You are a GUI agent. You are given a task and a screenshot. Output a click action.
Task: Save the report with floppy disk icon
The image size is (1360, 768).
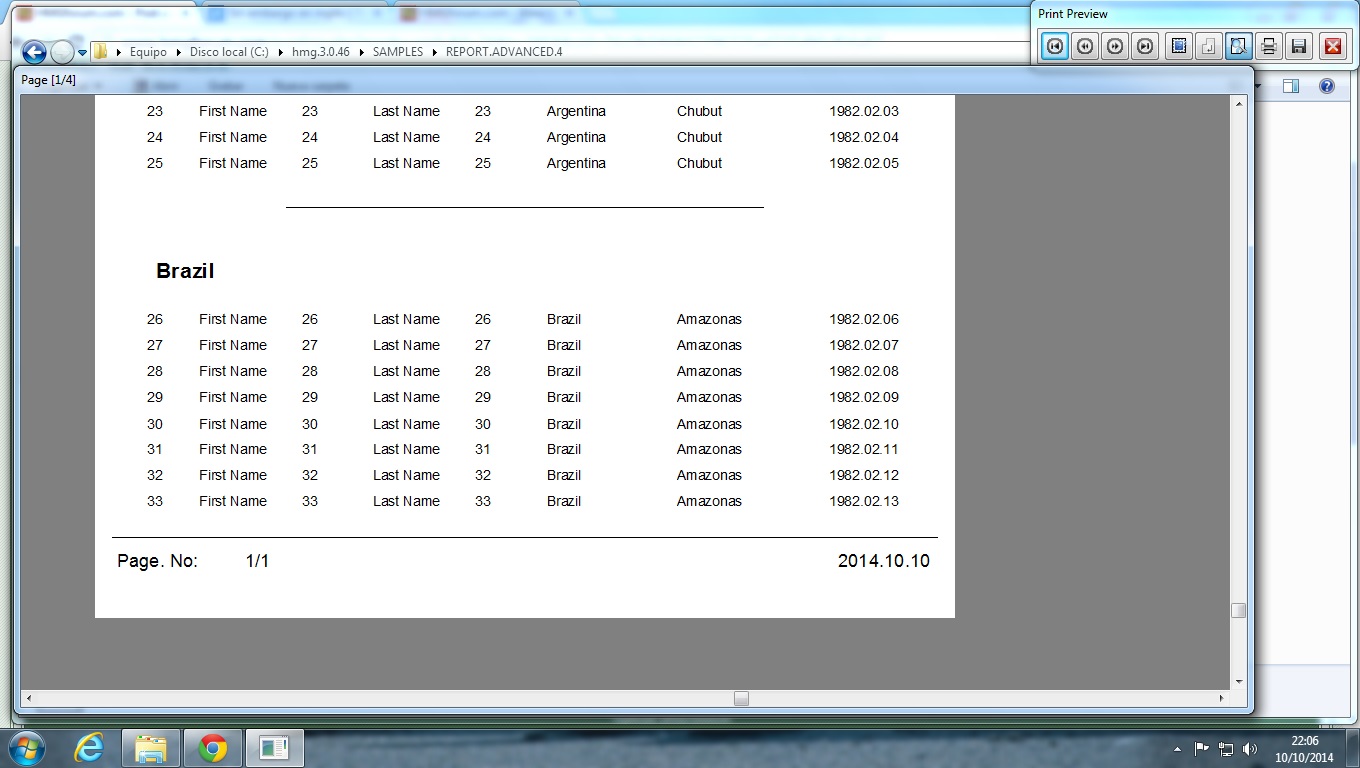point(1299,46)
